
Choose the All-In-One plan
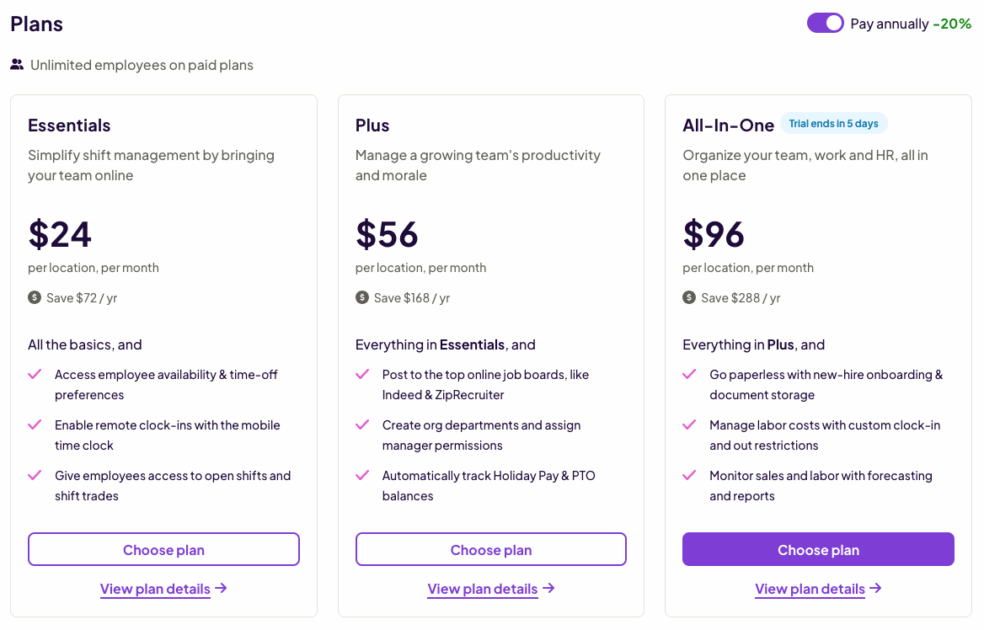tap(818, 549)
